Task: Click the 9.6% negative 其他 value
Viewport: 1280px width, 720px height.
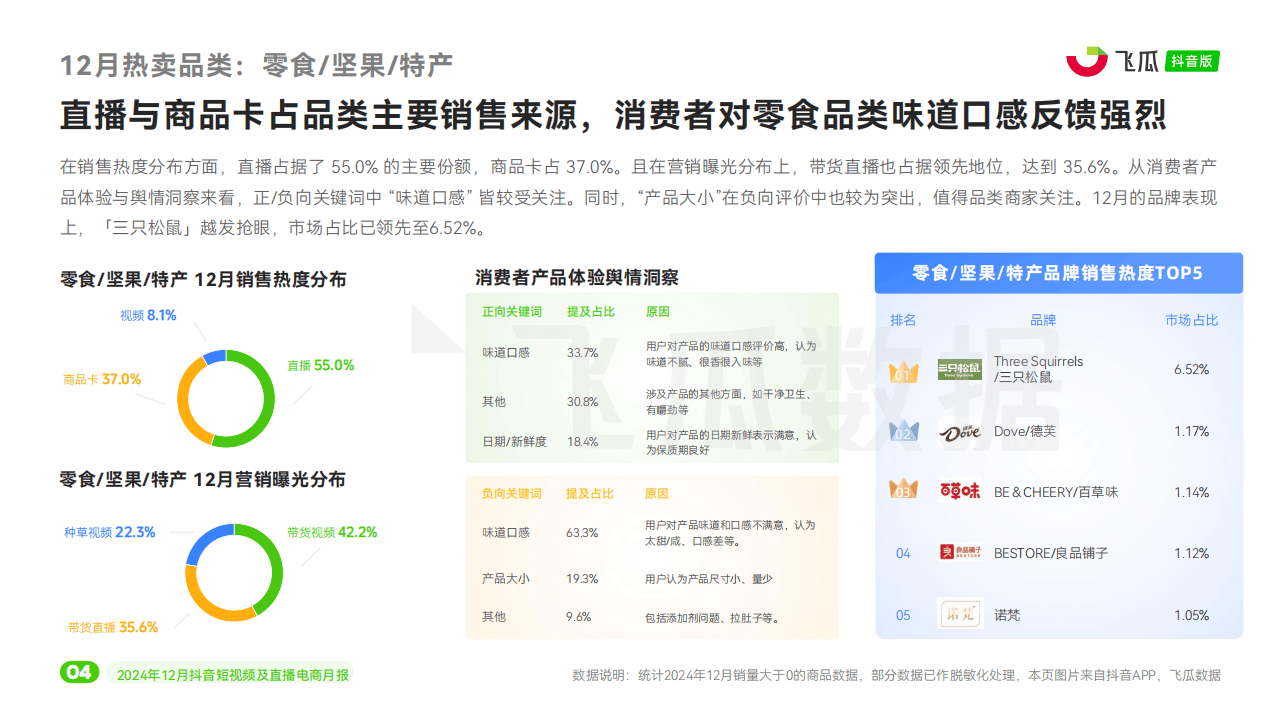Action: [579, 617]
